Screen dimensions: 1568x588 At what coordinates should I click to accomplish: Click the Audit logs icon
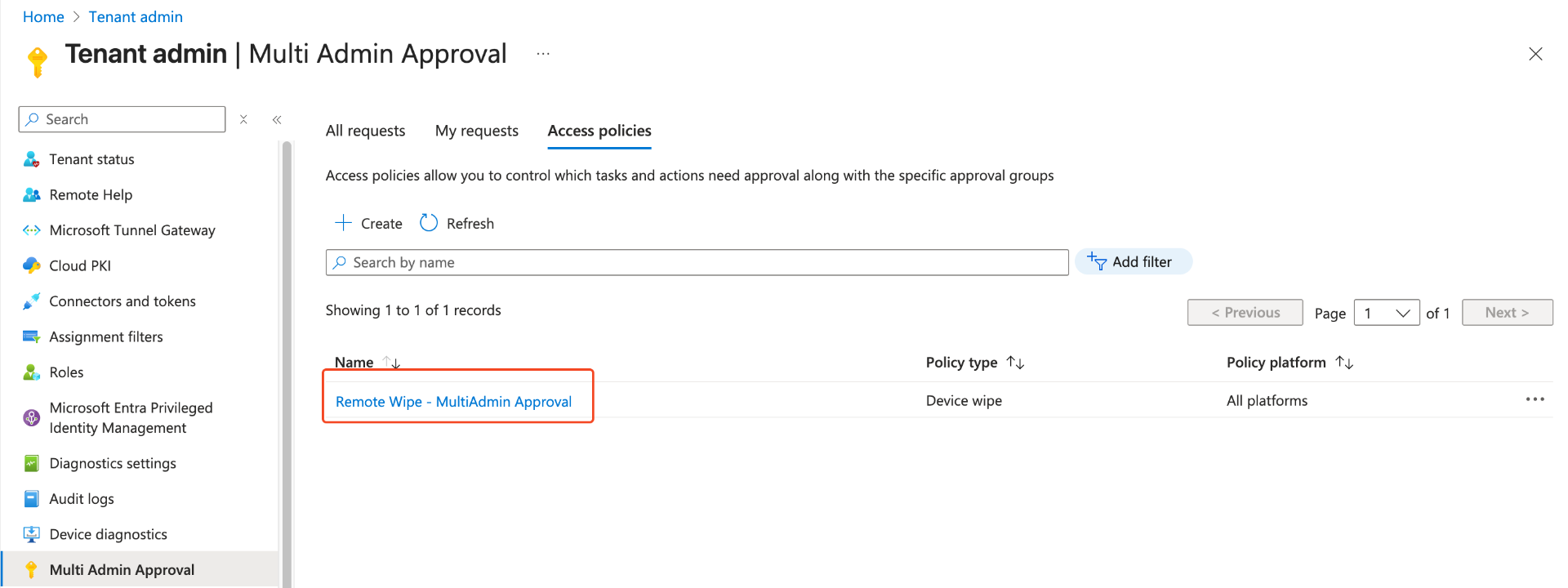pos(31,499)
